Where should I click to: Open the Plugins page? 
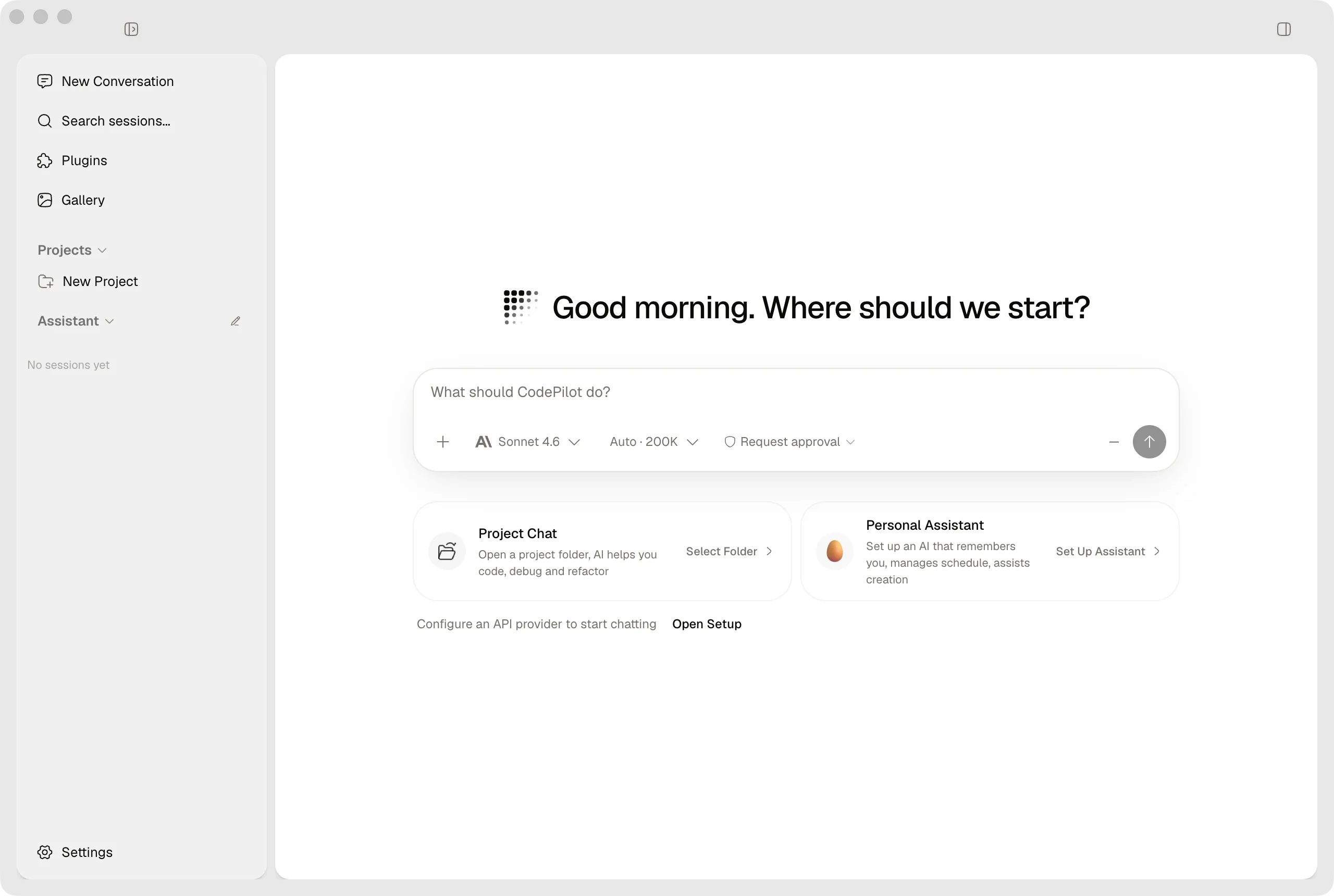[x=141, y=160]
